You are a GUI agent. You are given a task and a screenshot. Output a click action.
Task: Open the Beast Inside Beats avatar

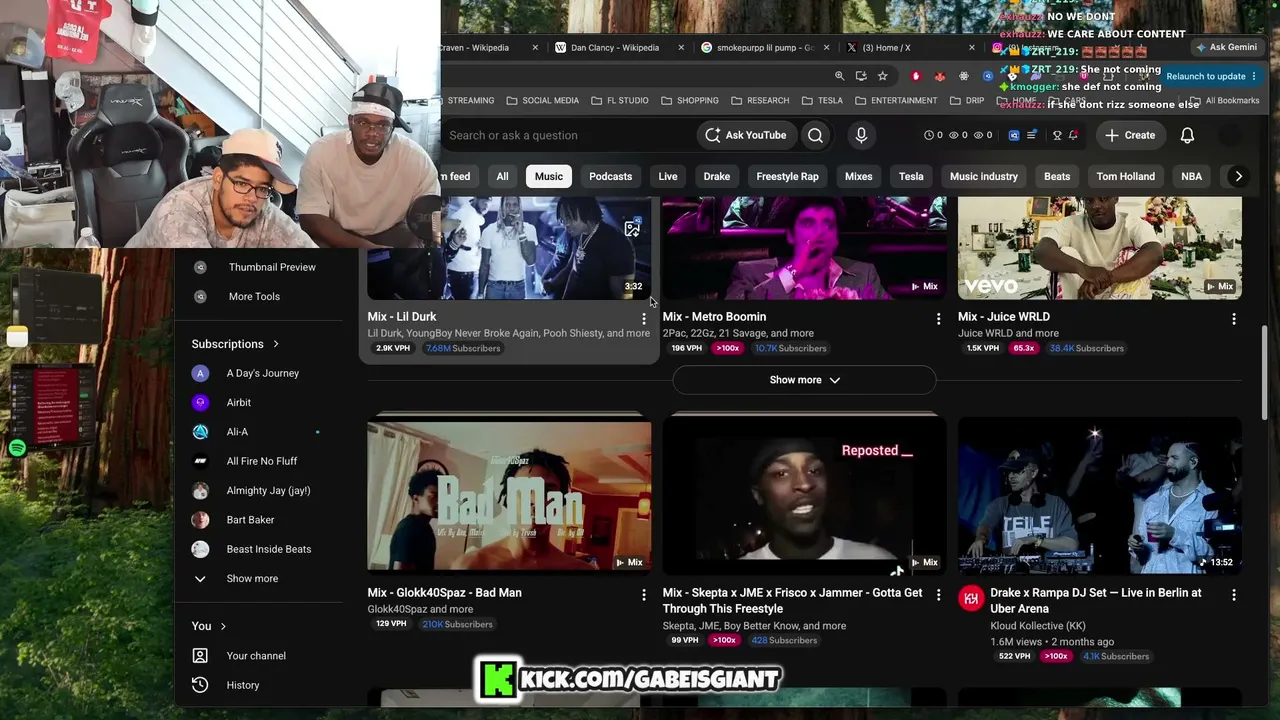tap(200, 549)
